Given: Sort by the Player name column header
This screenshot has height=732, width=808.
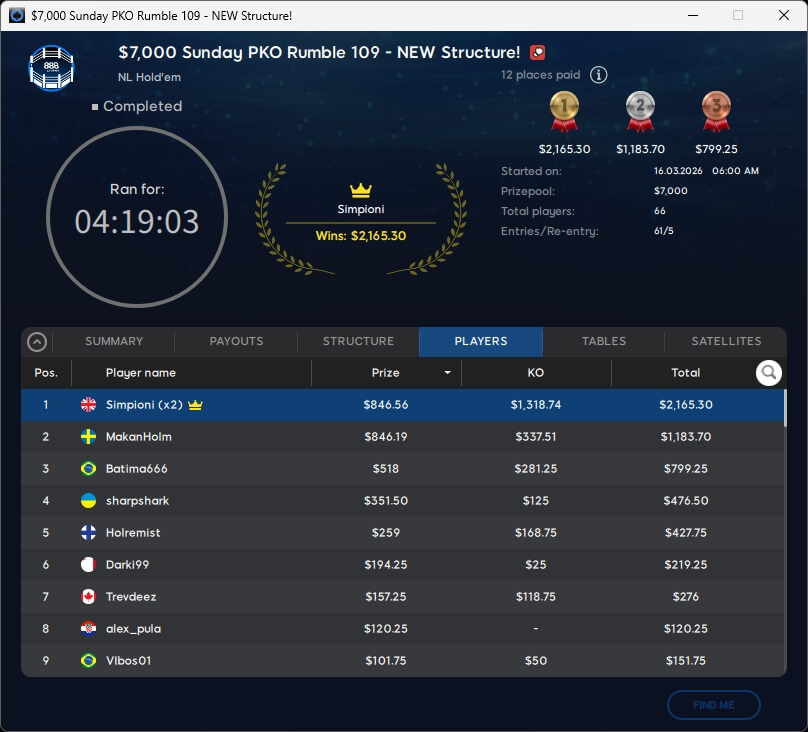Looking at the screenshot, I should tap(141, 373).
